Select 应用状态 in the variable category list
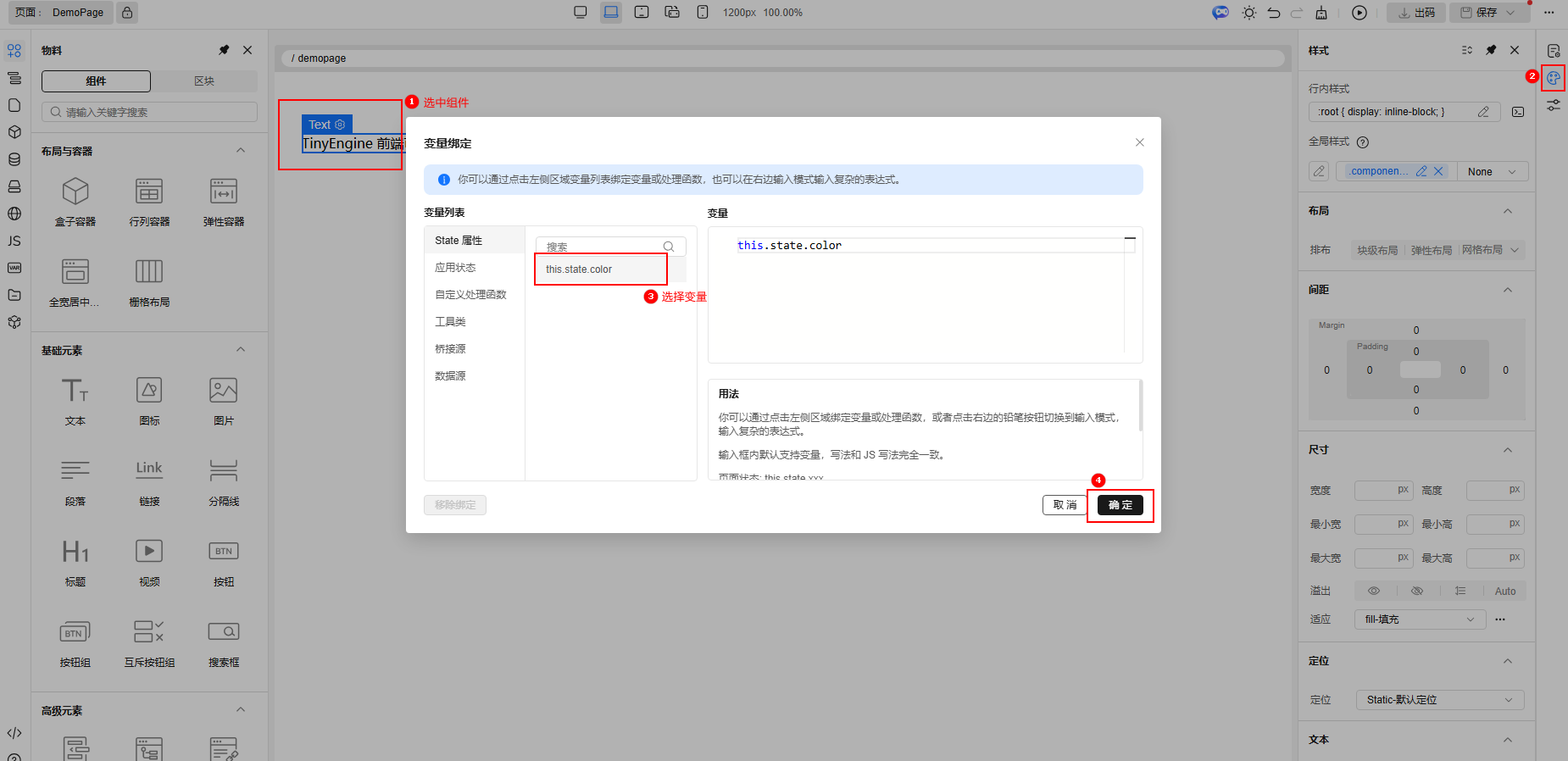 pyautogui.click(x=455, y=268)
